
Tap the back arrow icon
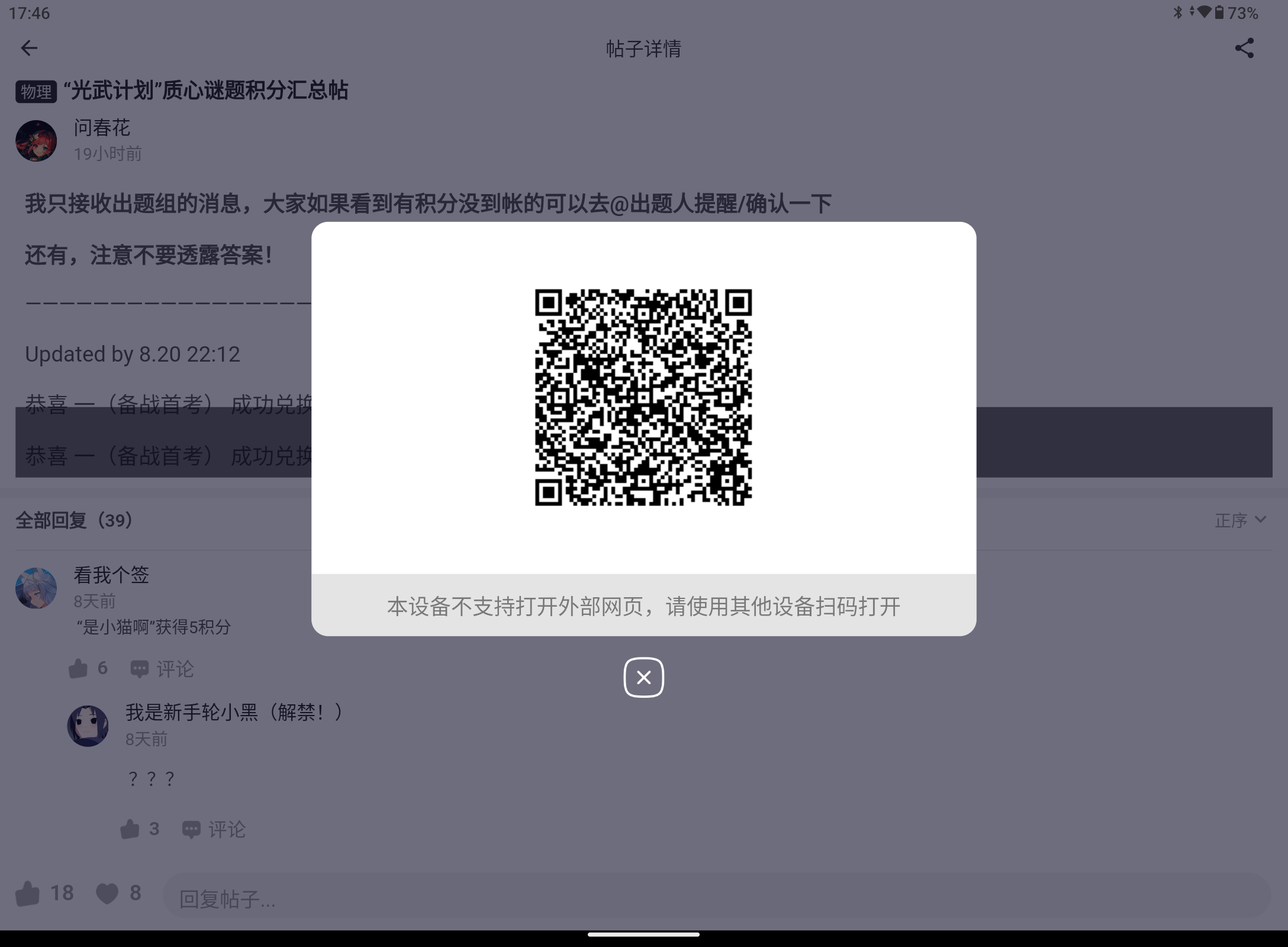[x=29, y=48]
